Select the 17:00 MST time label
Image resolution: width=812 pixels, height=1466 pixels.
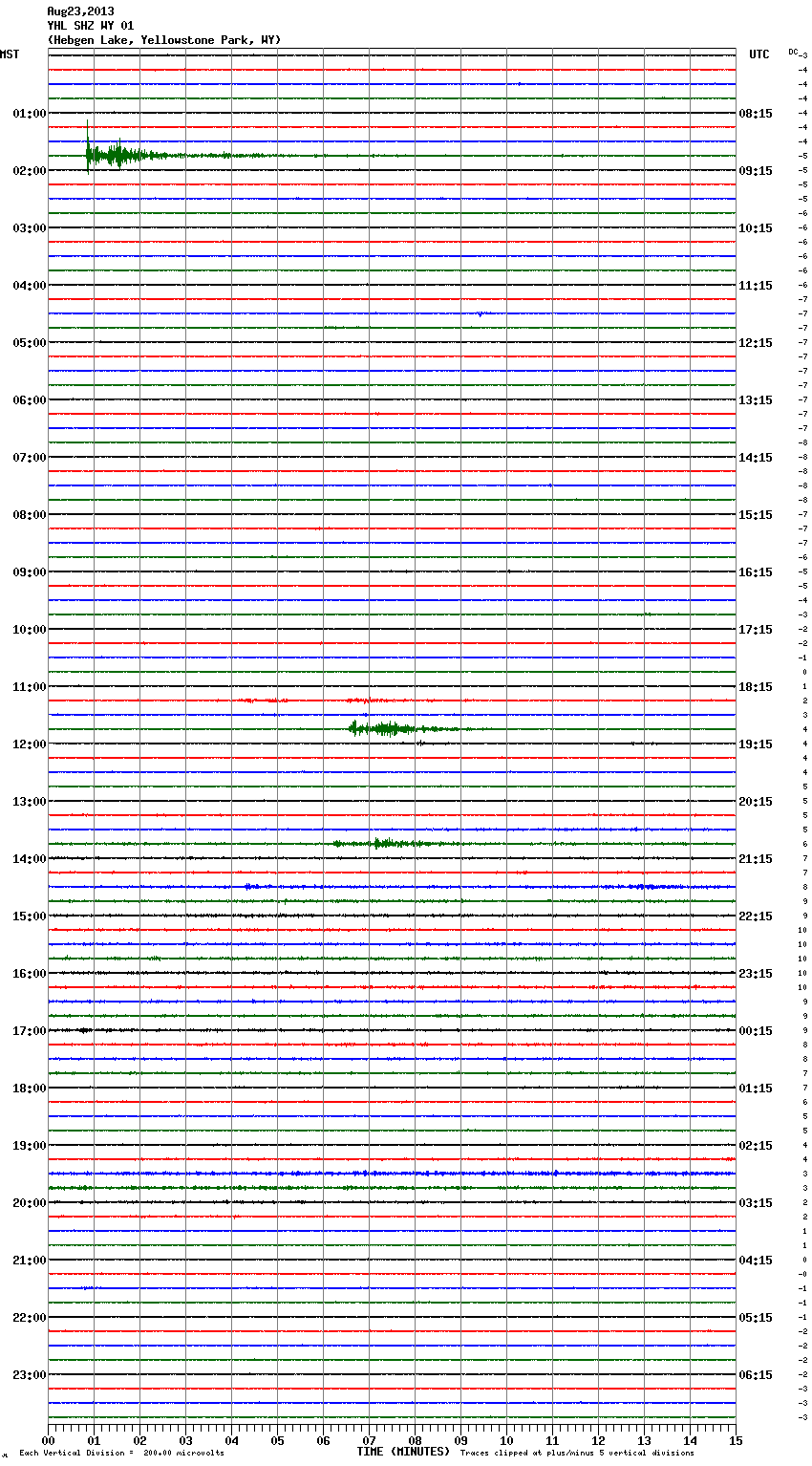(29, 1031)
